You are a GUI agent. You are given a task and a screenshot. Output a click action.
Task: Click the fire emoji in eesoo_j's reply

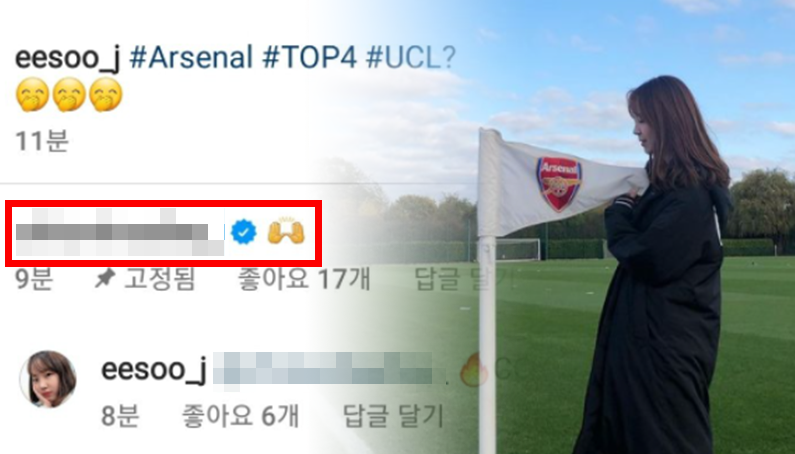pos(474,370)
